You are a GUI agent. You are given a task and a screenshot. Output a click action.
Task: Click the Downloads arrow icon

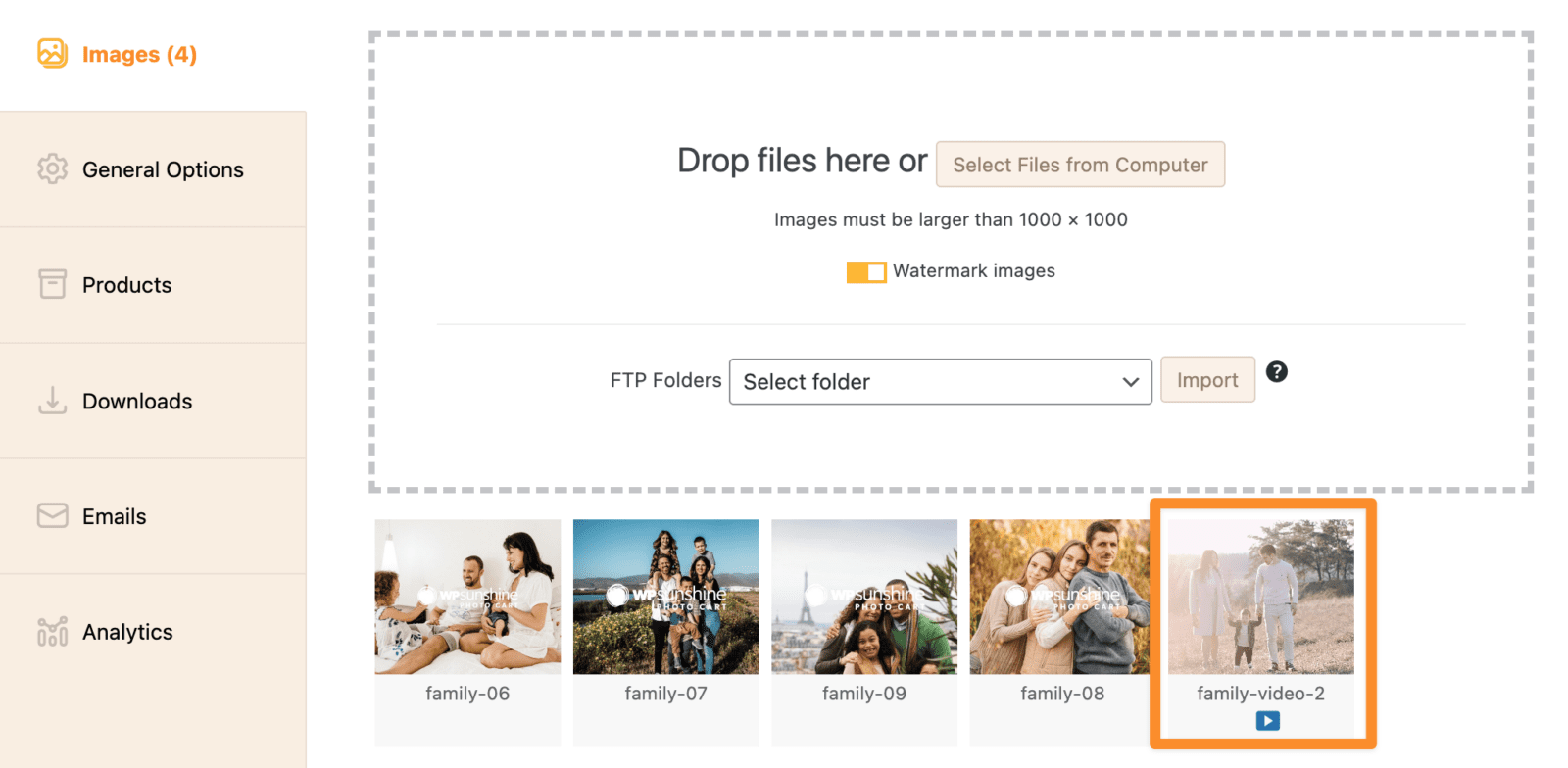point(52,400)
